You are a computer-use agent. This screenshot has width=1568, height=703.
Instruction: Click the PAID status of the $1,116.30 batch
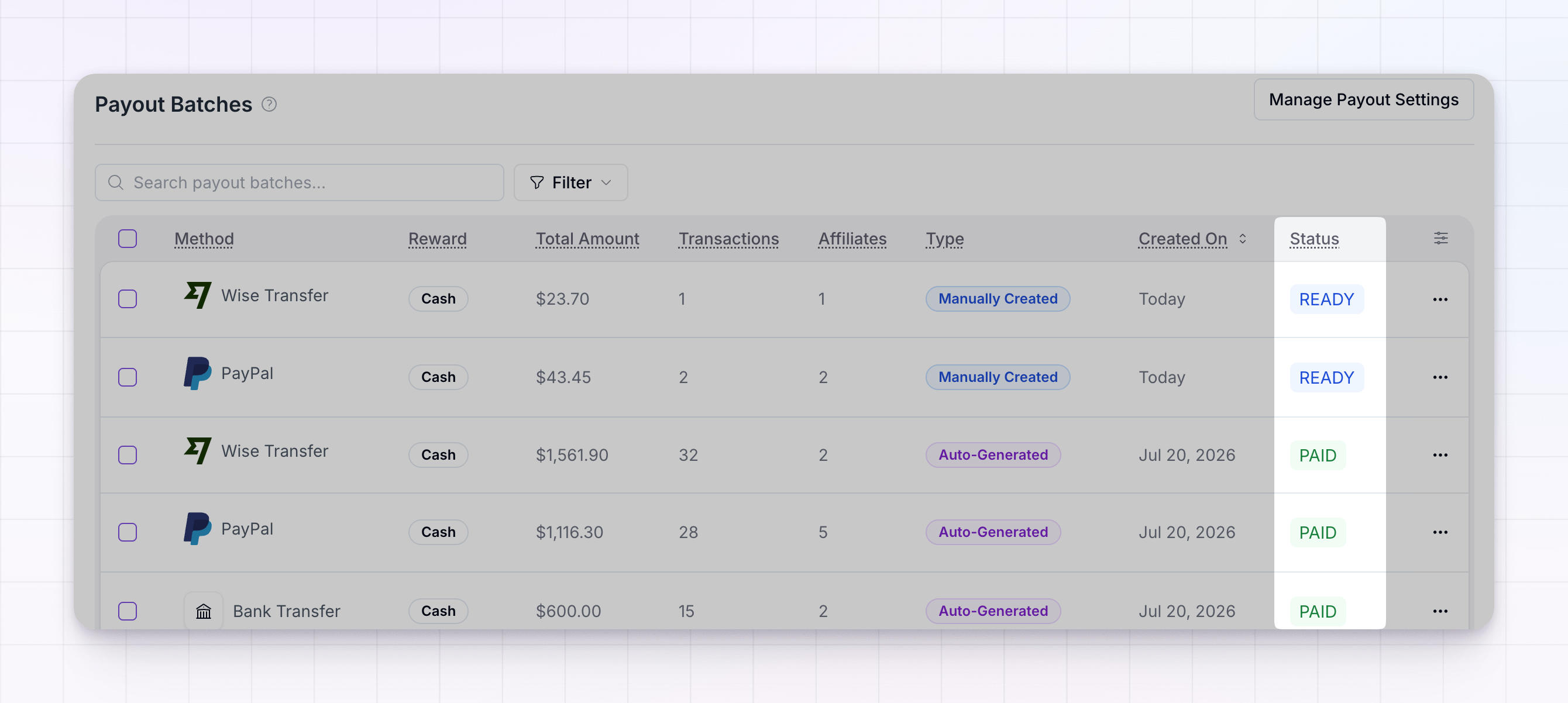tap(1318, 533)
